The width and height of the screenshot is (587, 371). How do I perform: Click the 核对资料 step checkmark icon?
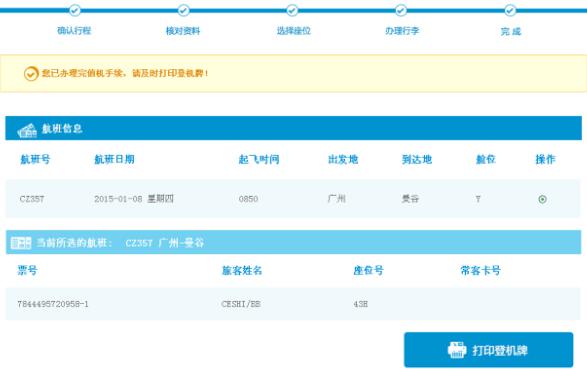point(183,10)
